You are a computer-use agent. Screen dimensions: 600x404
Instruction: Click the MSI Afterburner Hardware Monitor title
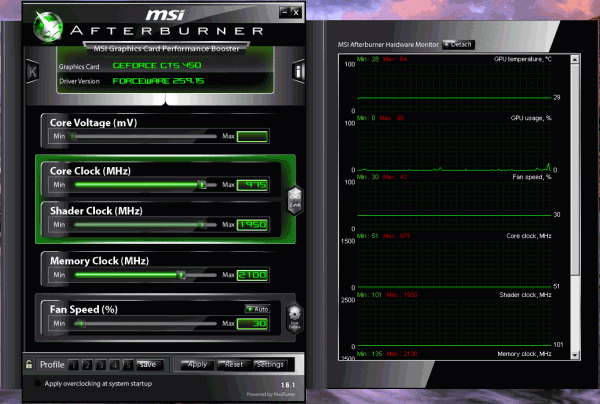pos(388,45)
